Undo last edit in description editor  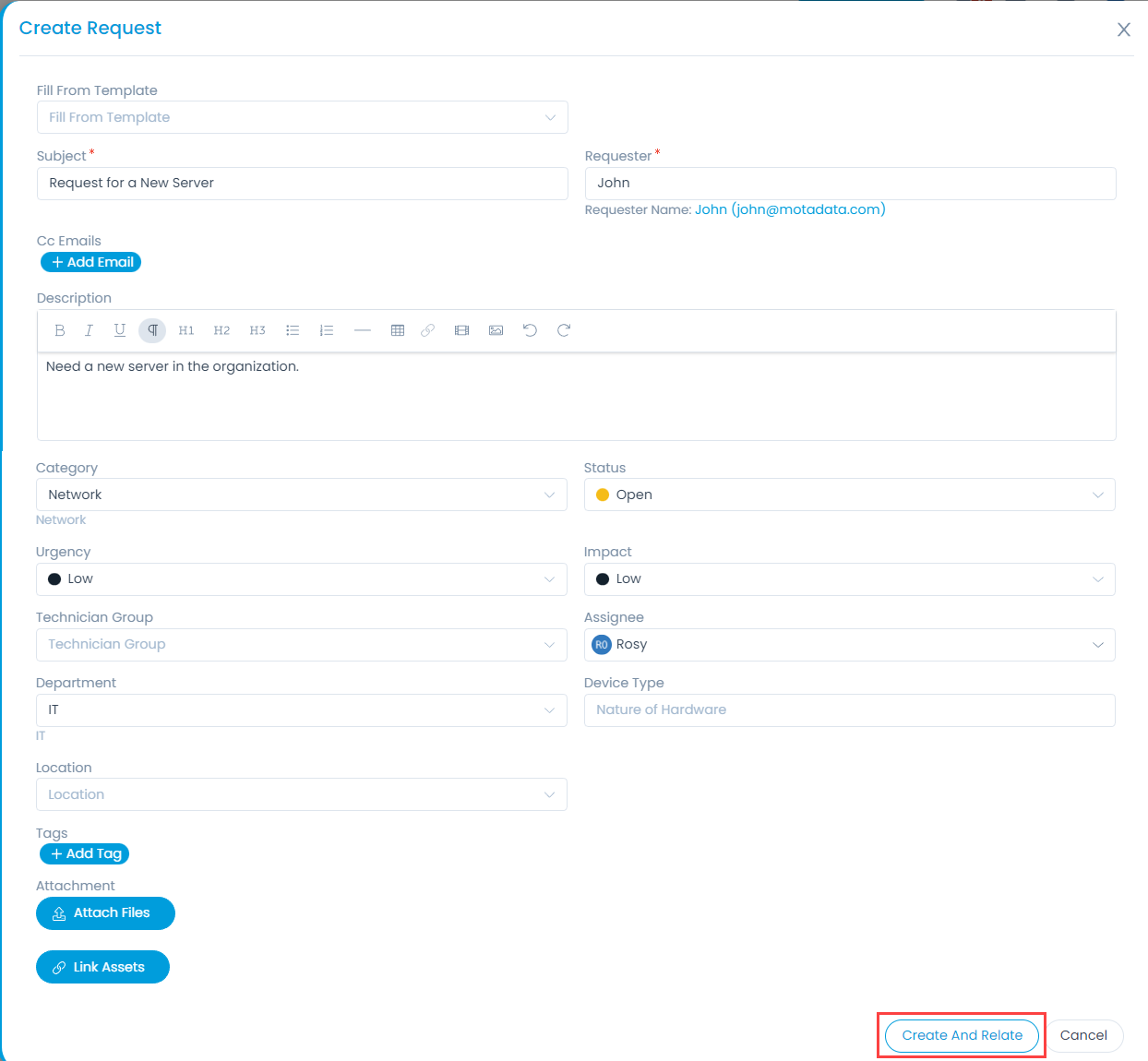(530, 330)
